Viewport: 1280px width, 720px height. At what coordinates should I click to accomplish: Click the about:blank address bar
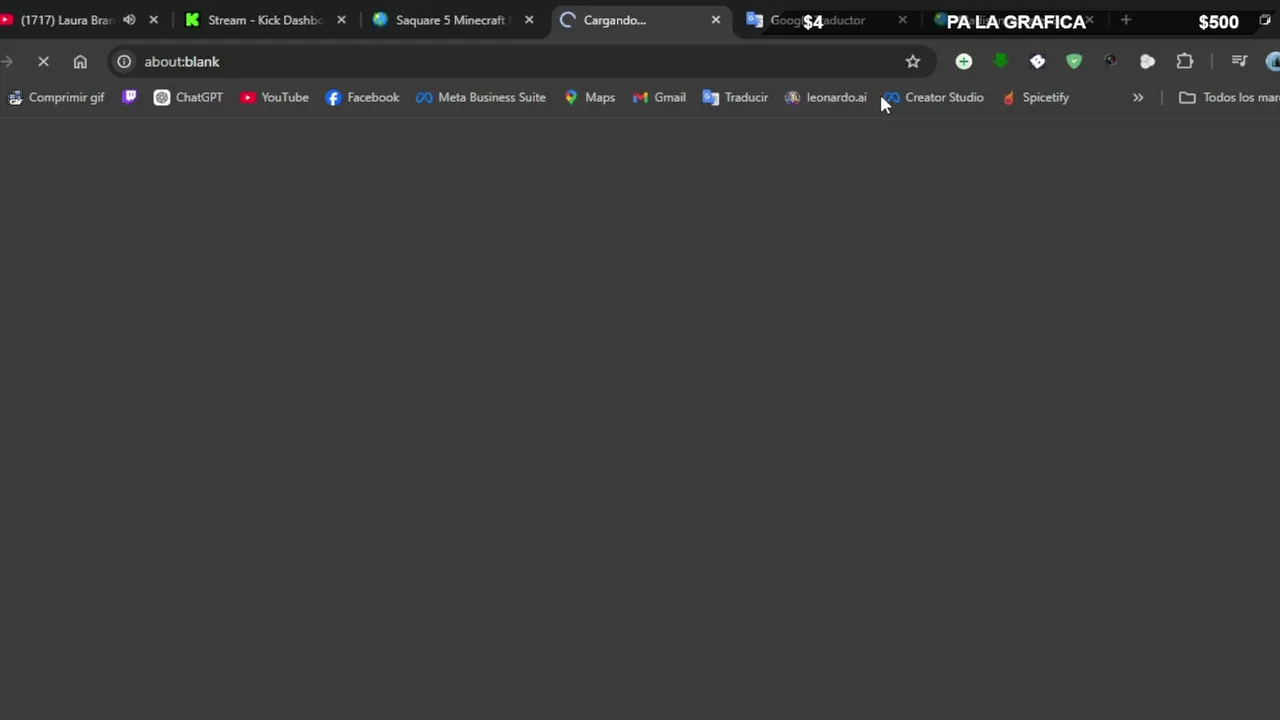coord(520,62)
